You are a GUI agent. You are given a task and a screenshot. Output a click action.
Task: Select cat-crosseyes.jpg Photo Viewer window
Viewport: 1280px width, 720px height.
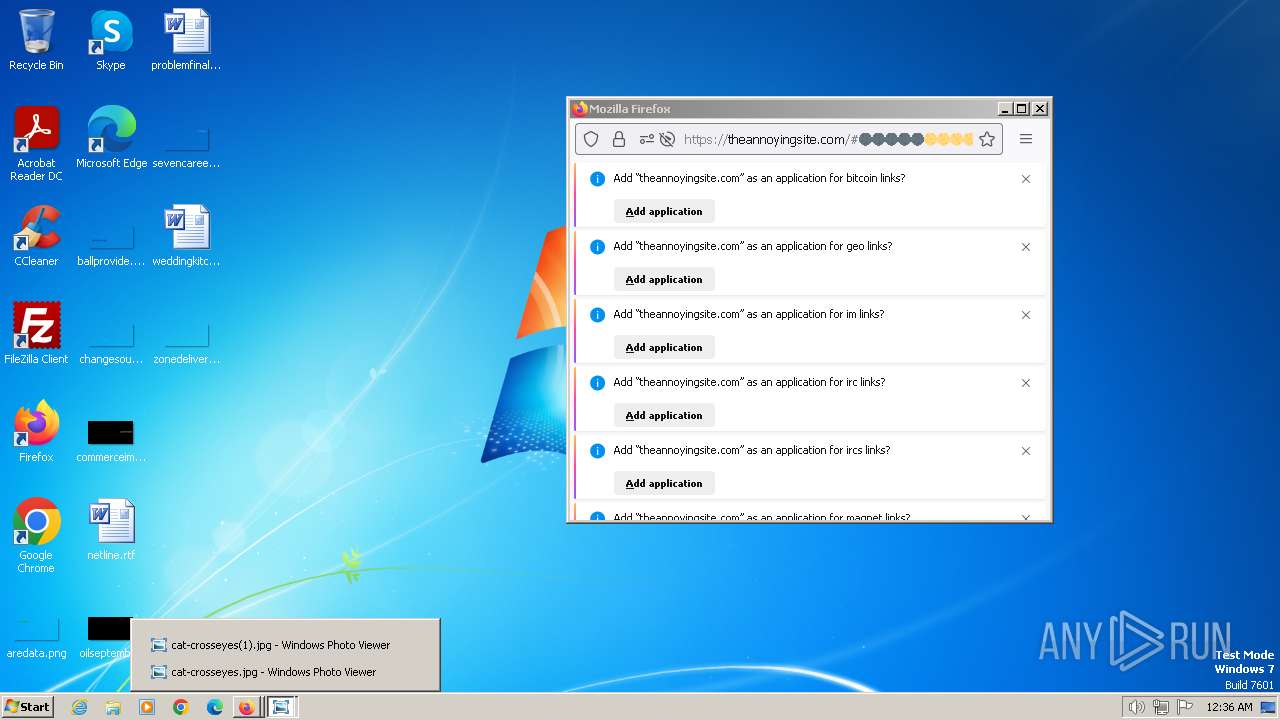pyautogui.click(x=285, y=672)
